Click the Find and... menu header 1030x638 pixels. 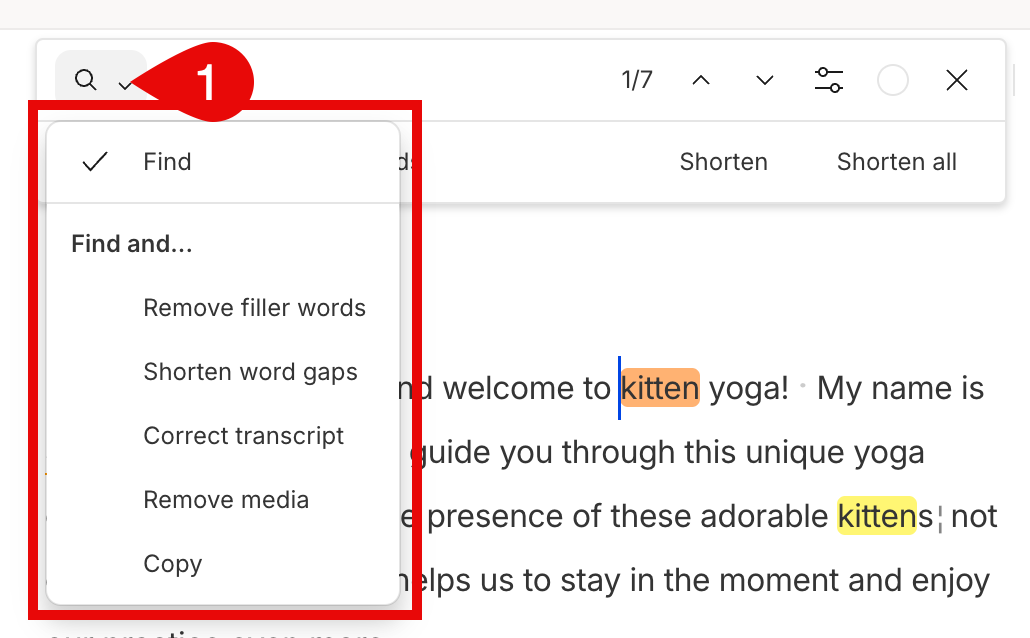(132, 244)
